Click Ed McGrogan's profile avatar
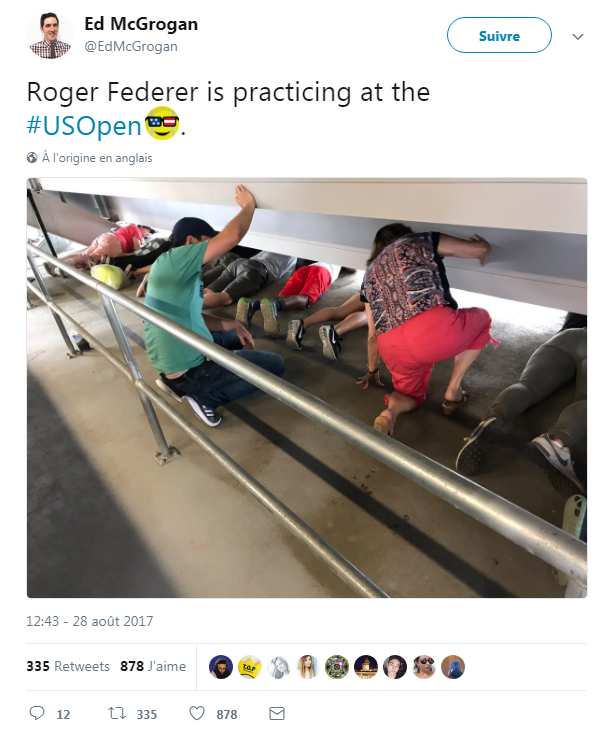614x739 pixels. tap(50, 35)
